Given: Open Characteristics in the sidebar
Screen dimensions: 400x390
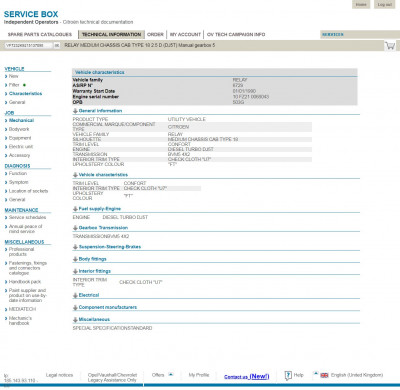Looking at the screenshot, I should click(25, 94).
